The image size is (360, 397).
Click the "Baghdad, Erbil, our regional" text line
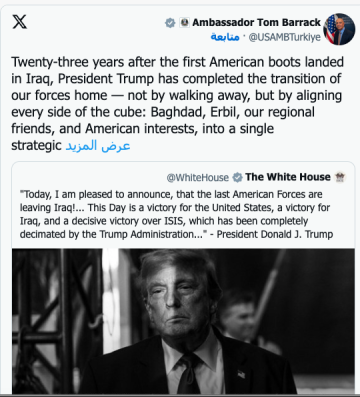coord(233,112)
